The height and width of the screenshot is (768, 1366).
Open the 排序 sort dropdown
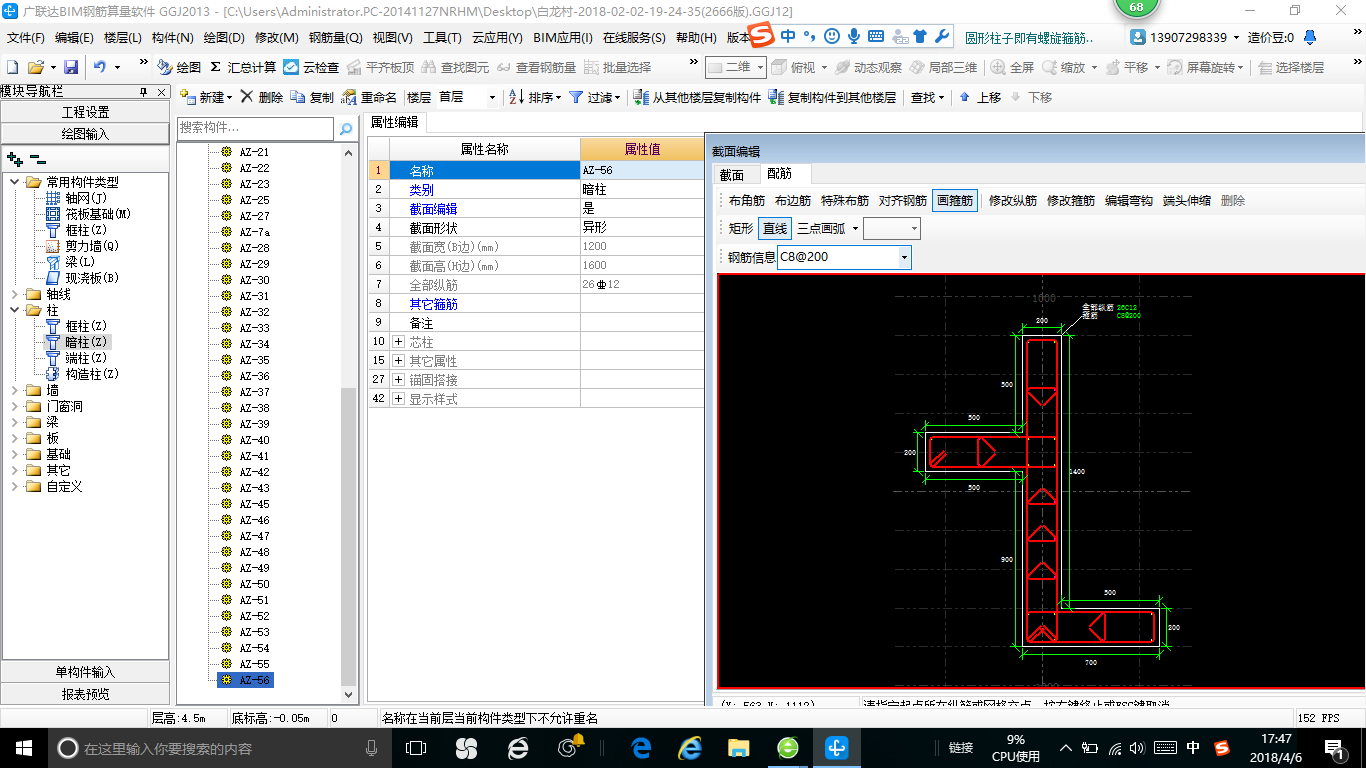tap(534, 97)
